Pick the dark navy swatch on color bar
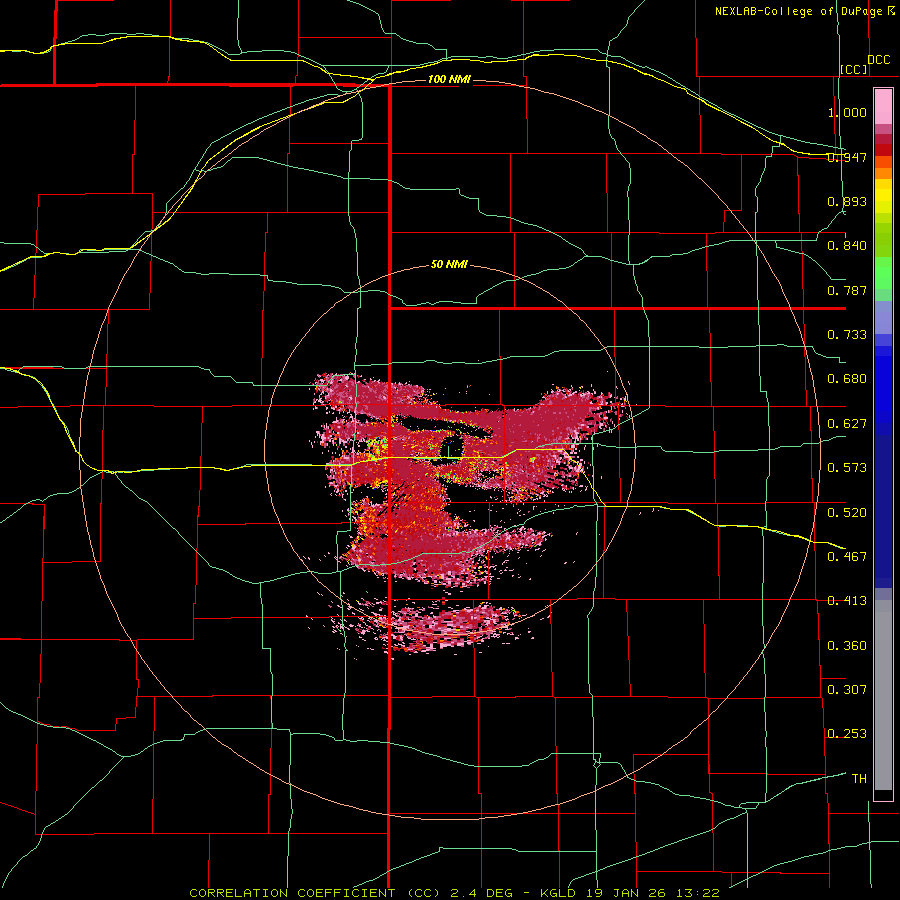 tap(883, 508)
